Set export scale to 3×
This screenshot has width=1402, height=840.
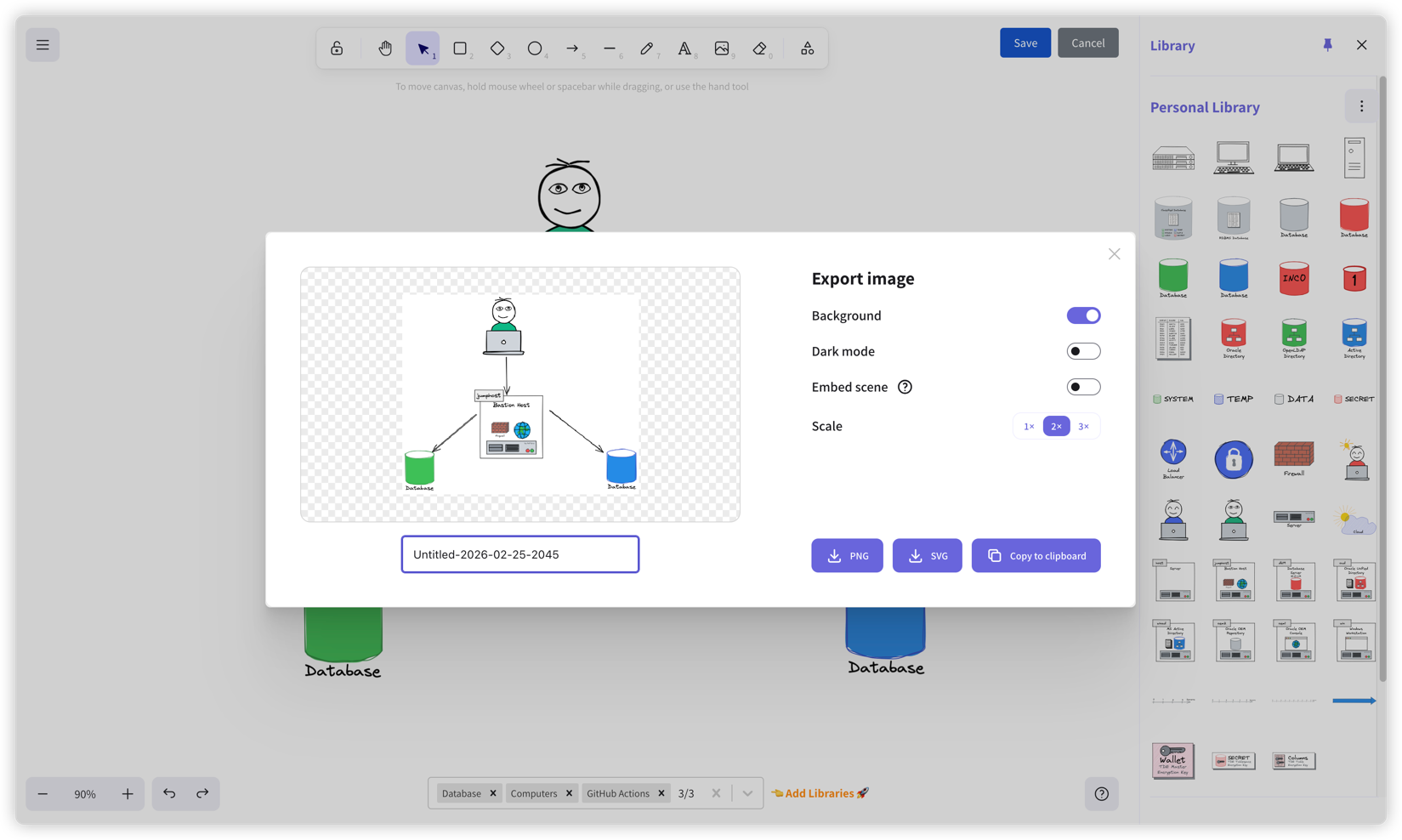1084,426
